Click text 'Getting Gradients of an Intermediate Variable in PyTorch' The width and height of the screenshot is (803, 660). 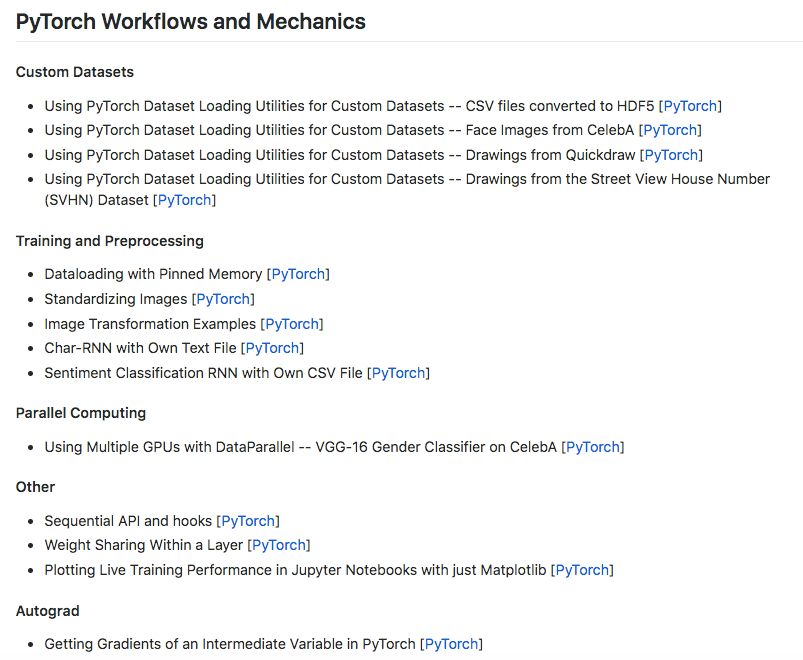230,644
